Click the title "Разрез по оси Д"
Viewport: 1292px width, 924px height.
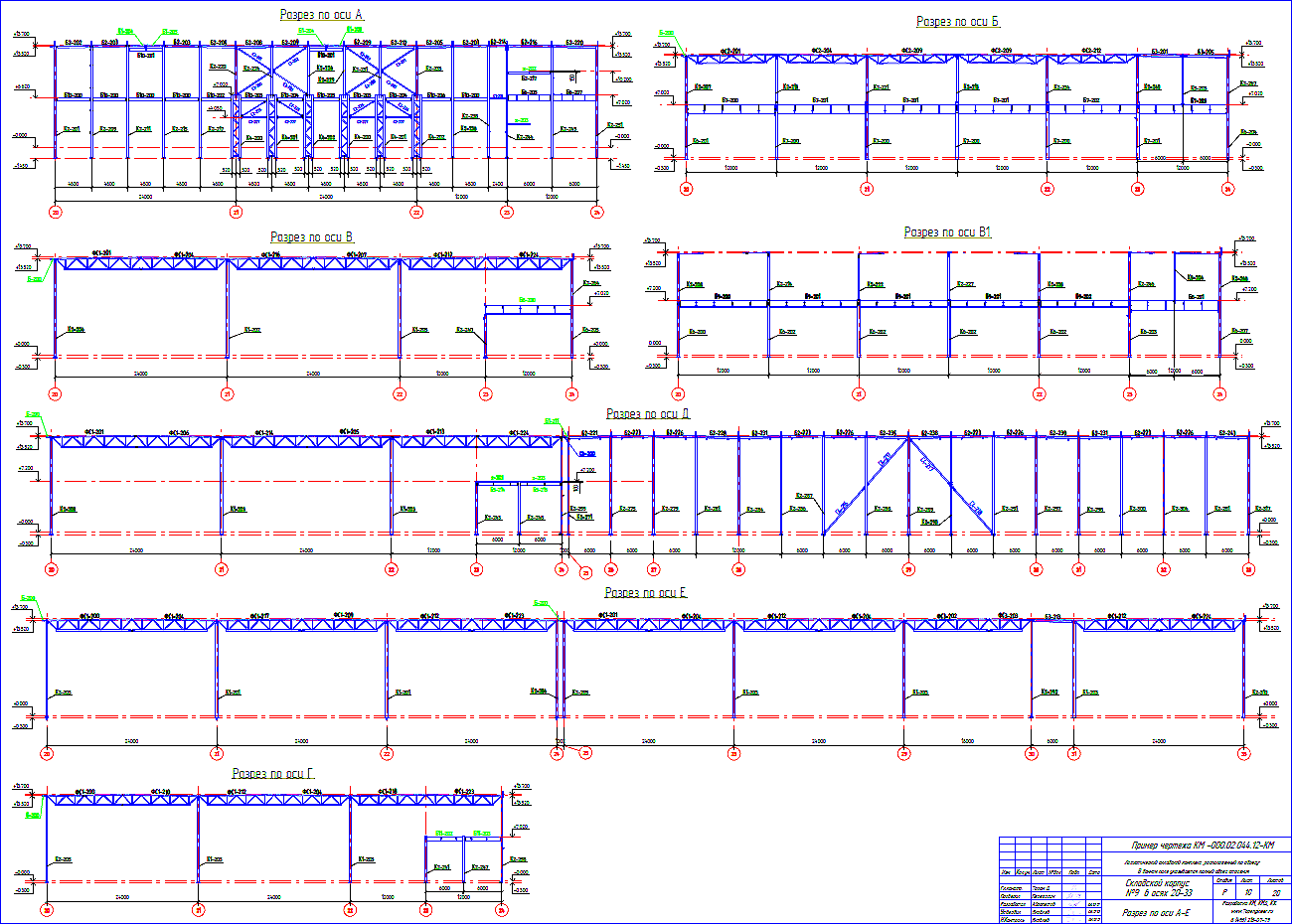point(648,414)
